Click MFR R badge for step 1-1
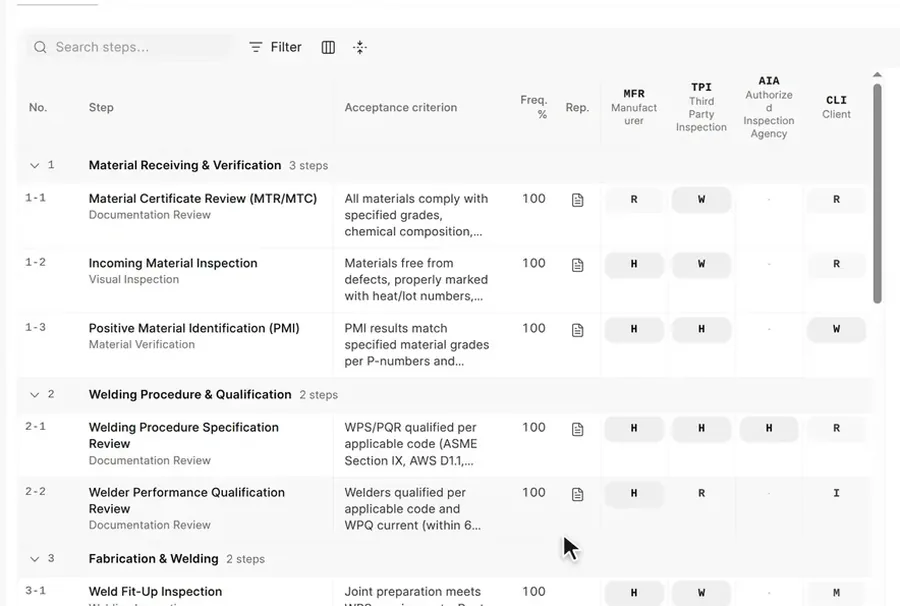900x606 pixels. click(634, 200)
